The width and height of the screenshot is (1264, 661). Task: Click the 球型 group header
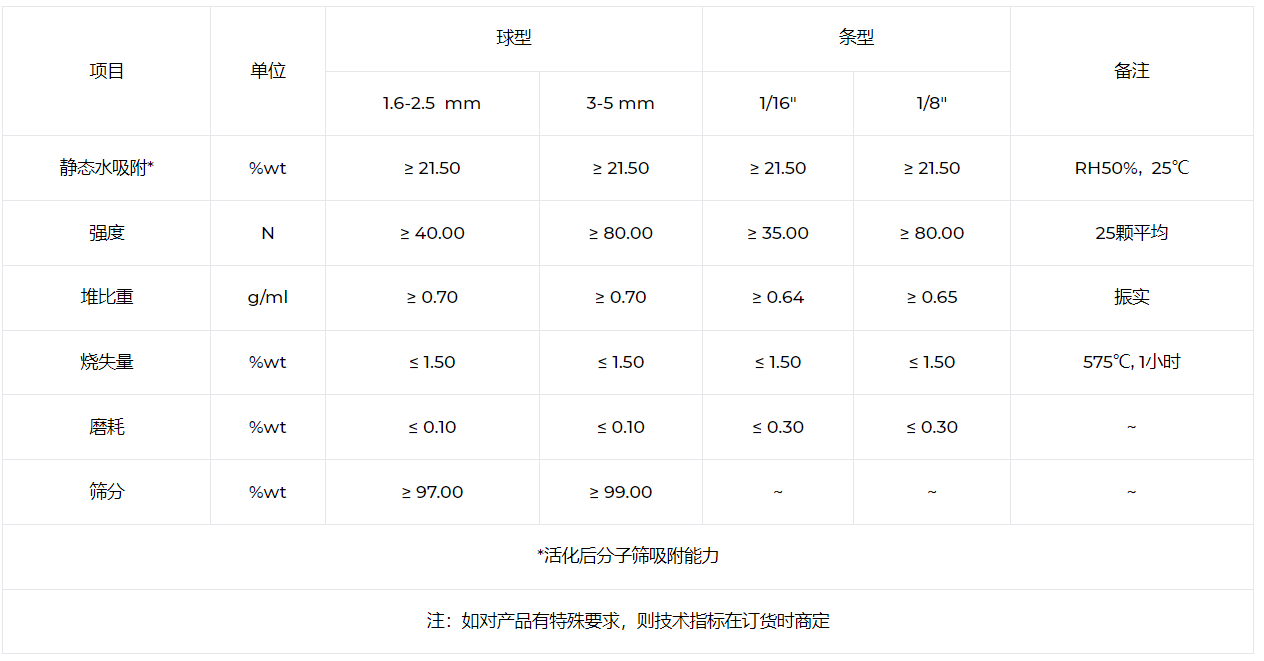(x=514, y=38)
